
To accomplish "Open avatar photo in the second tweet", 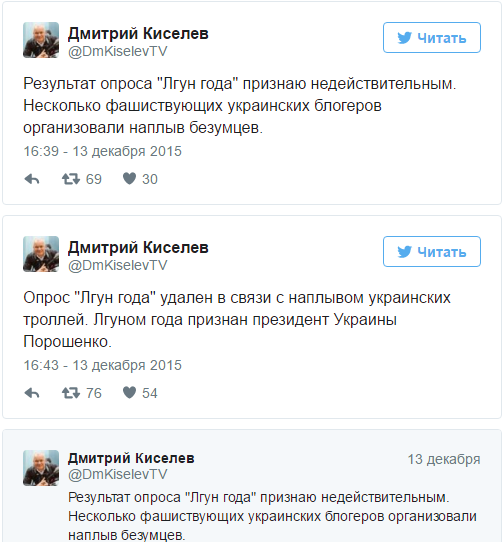I will (x=41, y=254).
